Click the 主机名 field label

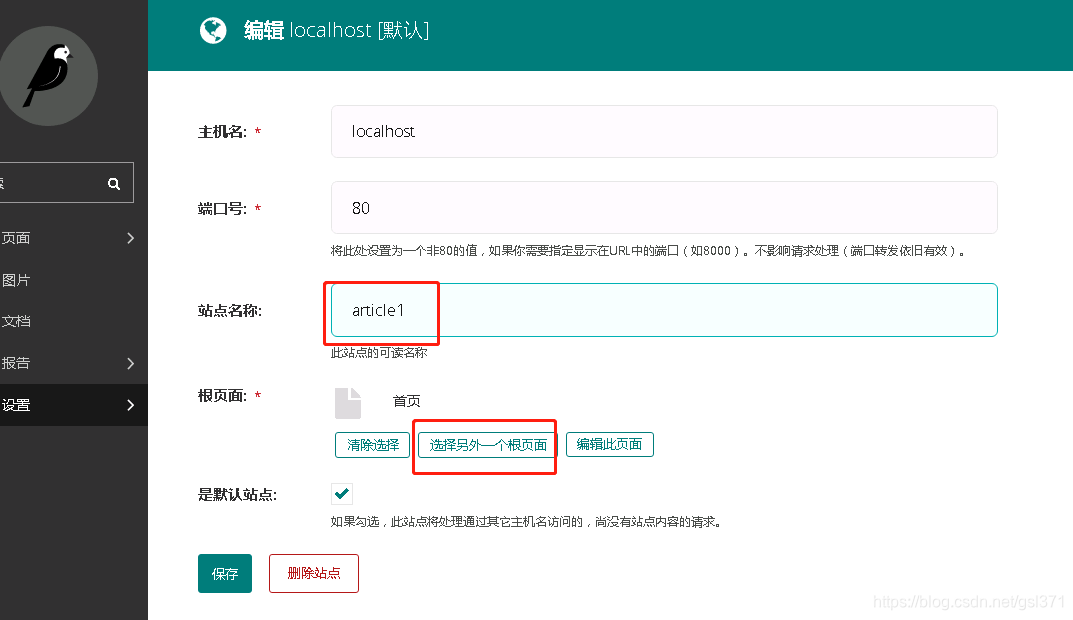(222, 132)
